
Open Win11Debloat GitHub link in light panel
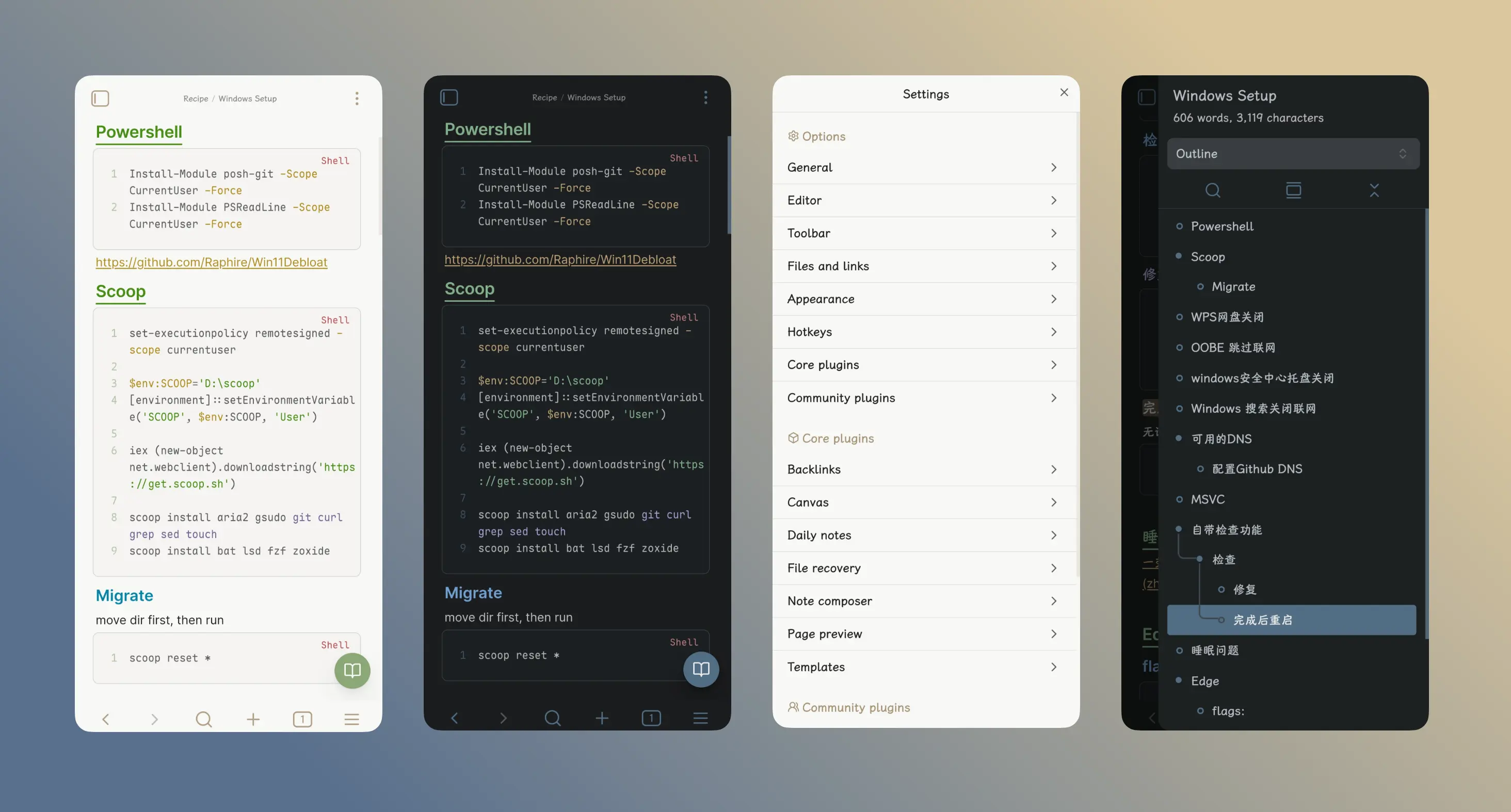(211, 262)
